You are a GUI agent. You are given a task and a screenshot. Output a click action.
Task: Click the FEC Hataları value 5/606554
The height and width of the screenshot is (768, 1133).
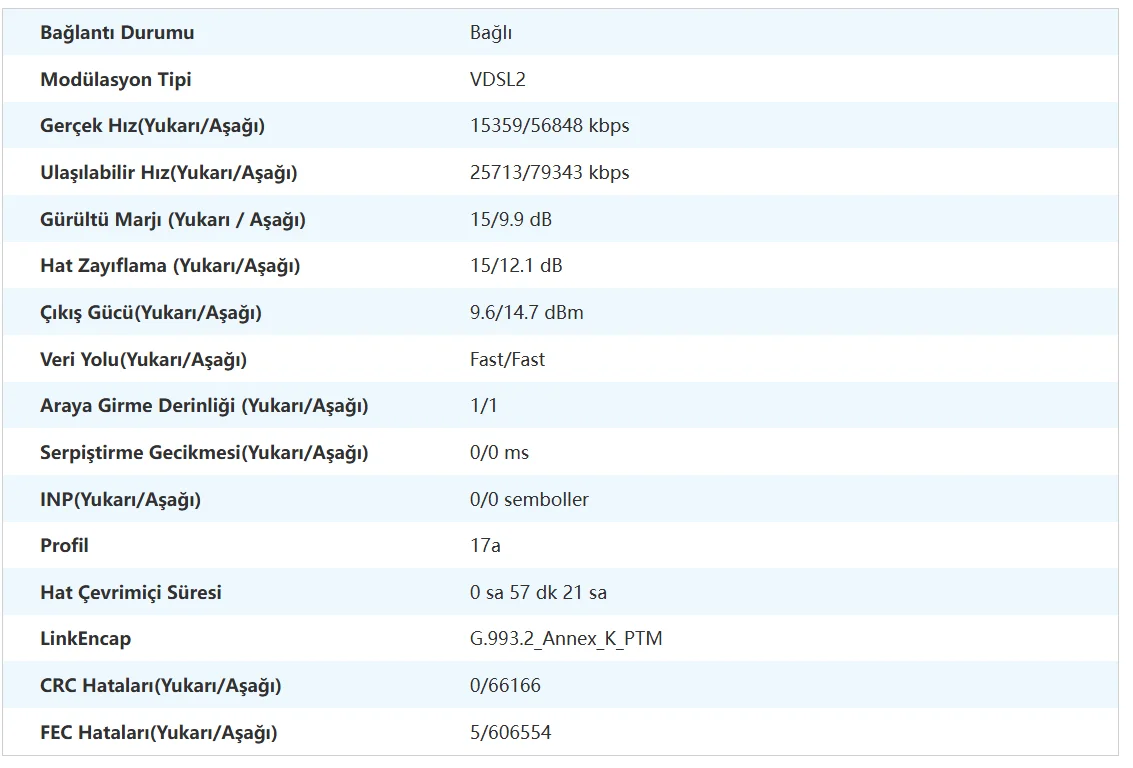pyautogui.click(x=510, y=733)
